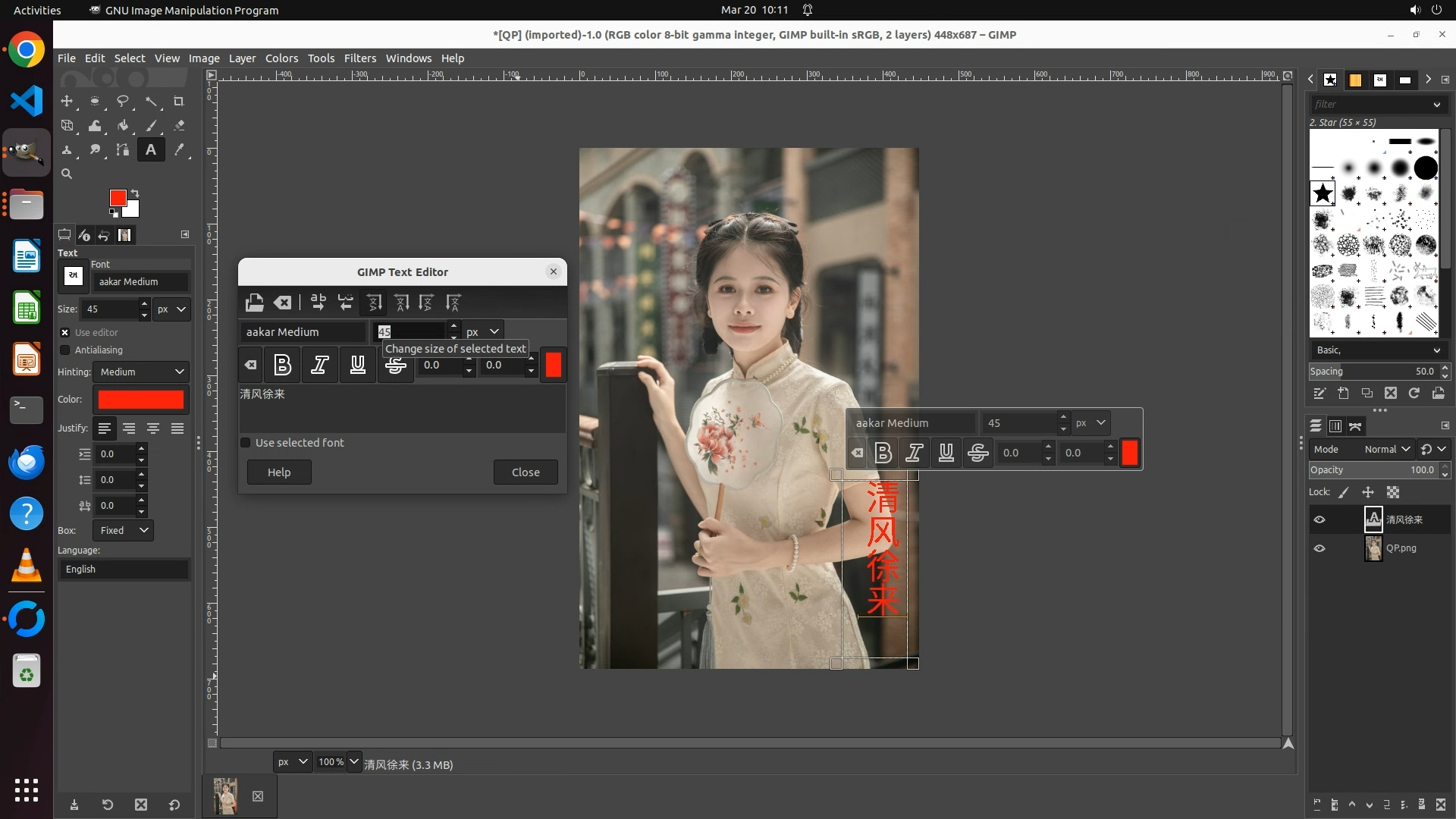Click Bold in GIMP Text Editor

[x=282, y=366]
